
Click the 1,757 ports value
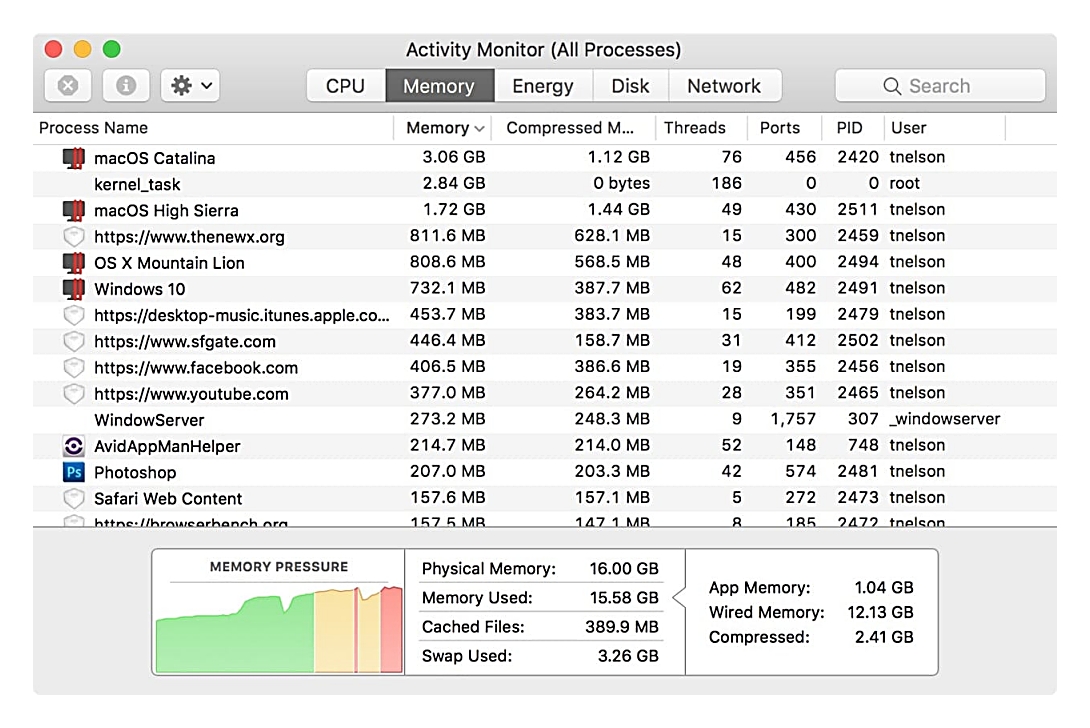pos(792,419)
